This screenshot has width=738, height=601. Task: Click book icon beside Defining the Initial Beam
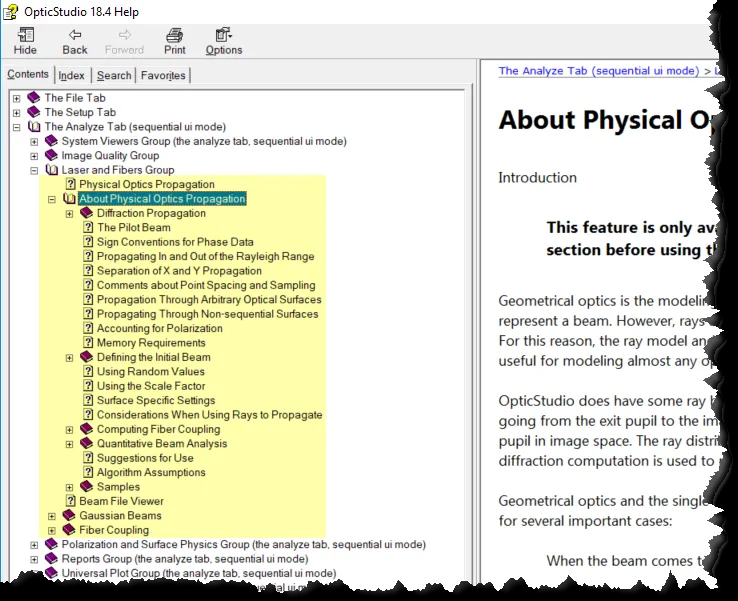pyautogui.click(x=87, y=357)
